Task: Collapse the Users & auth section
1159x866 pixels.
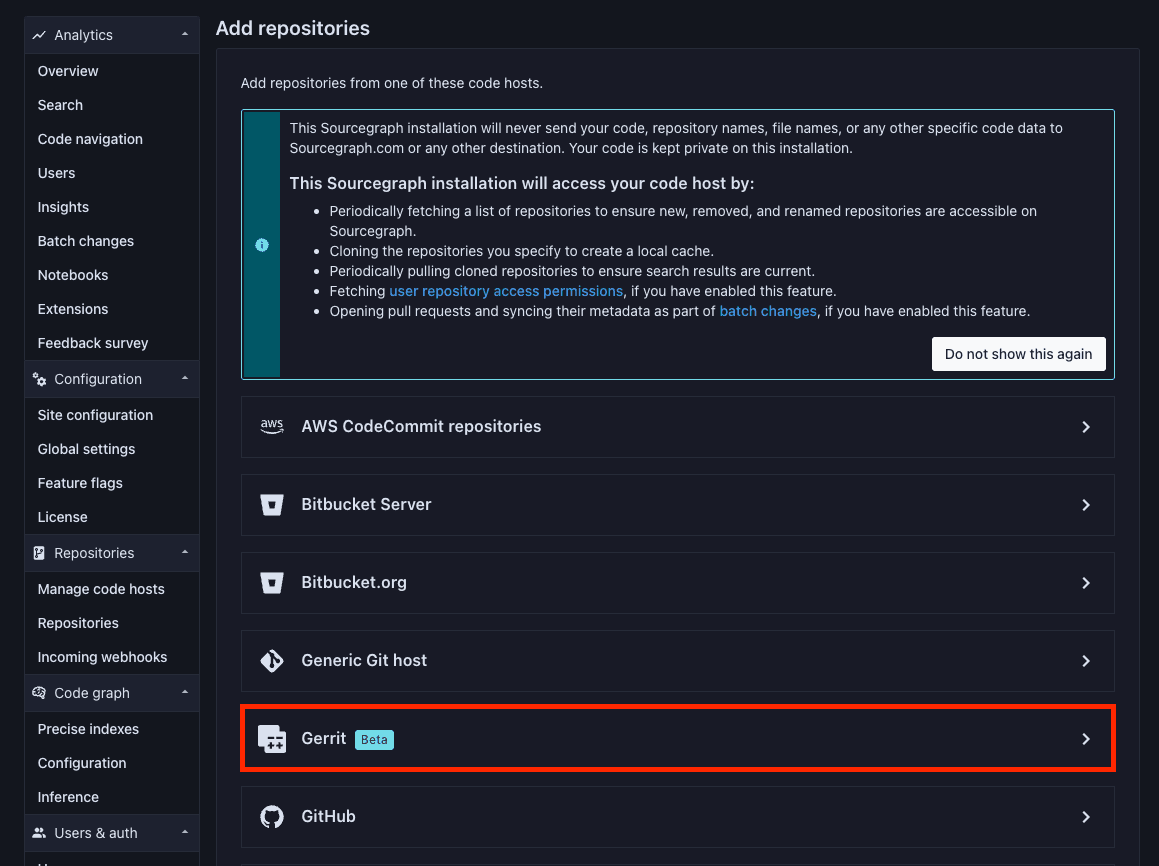Action: tap(185, 832)
